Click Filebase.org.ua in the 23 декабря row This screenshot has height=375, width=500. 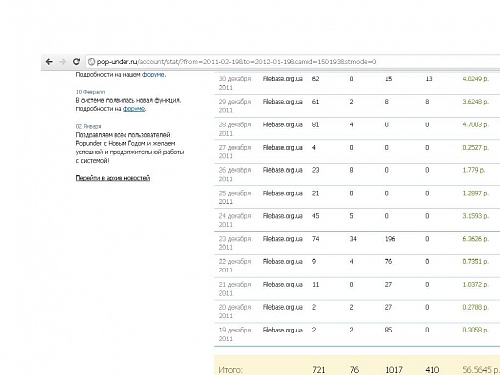(x=283, y=239)
